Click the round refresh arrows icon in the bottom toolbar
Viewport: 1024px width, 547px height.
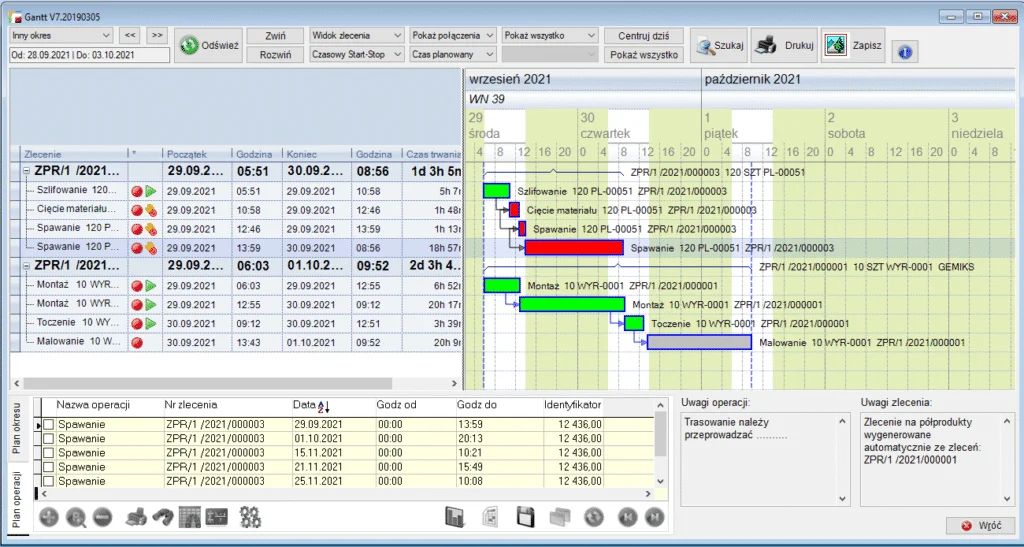[x=594, y=517]
